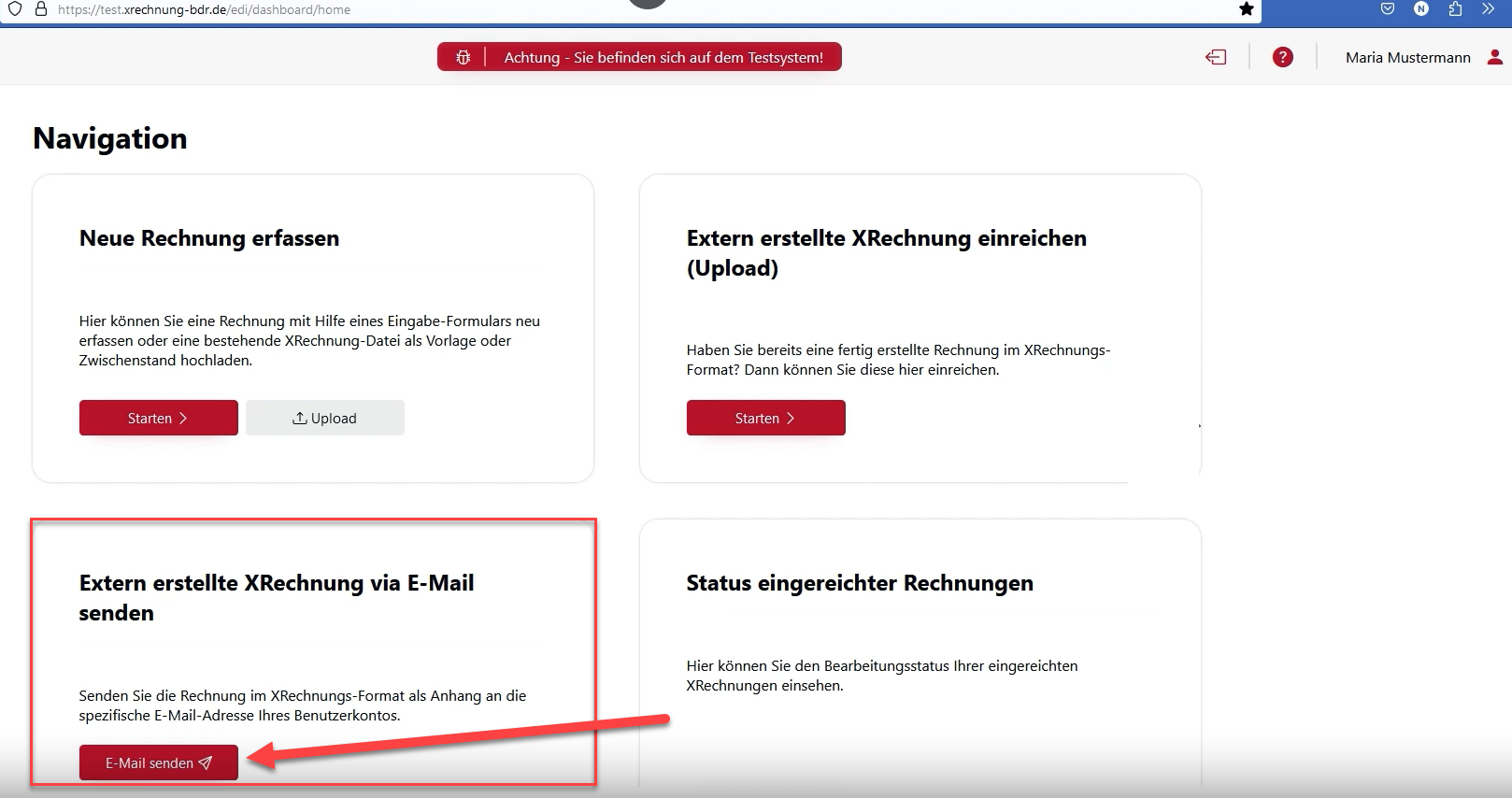Click the Neue Rechnung erfassen card title

[209, 238]
